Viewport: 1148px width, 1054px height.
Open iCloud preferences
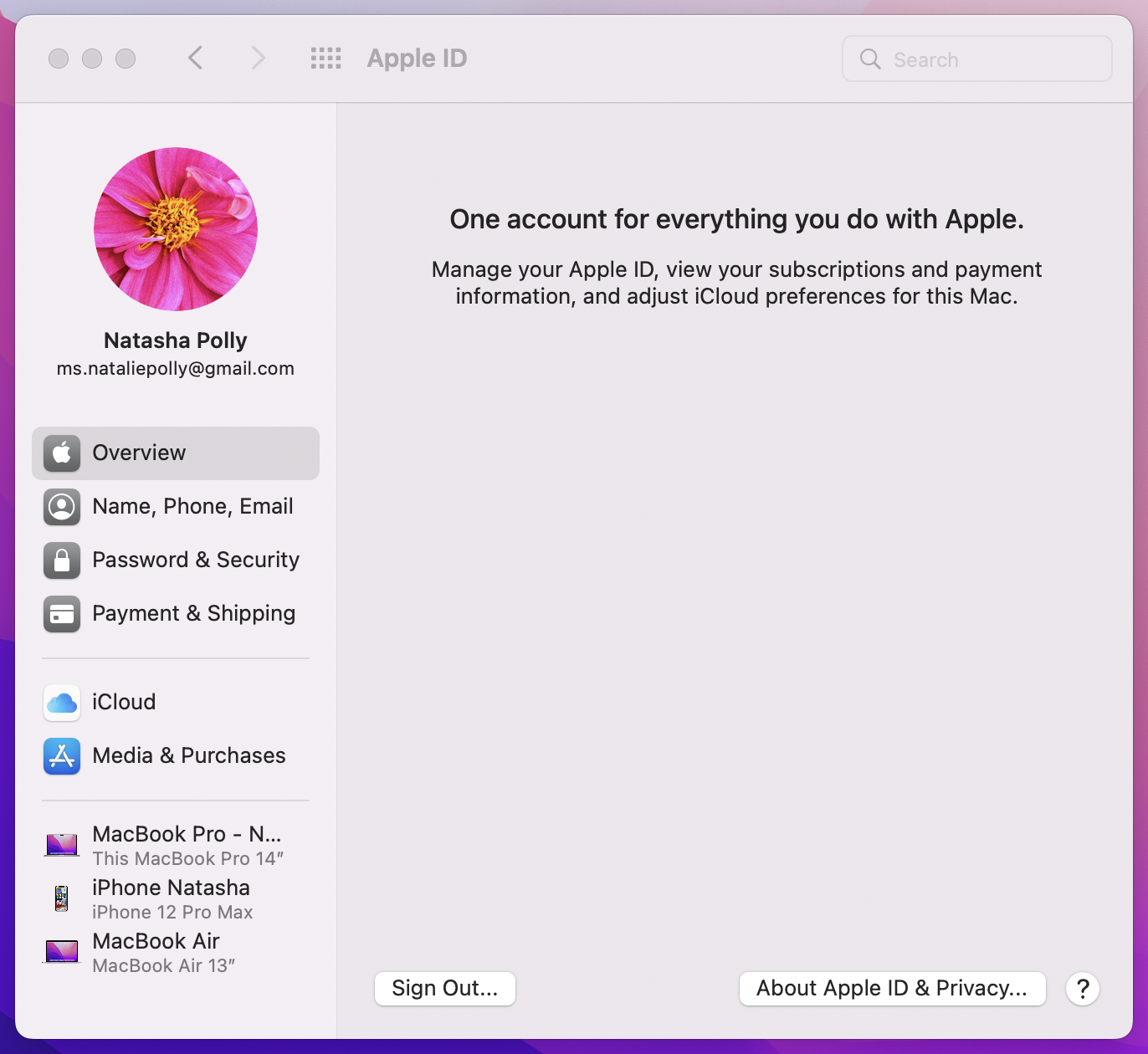pyautogui.click(x=176, y=703)
